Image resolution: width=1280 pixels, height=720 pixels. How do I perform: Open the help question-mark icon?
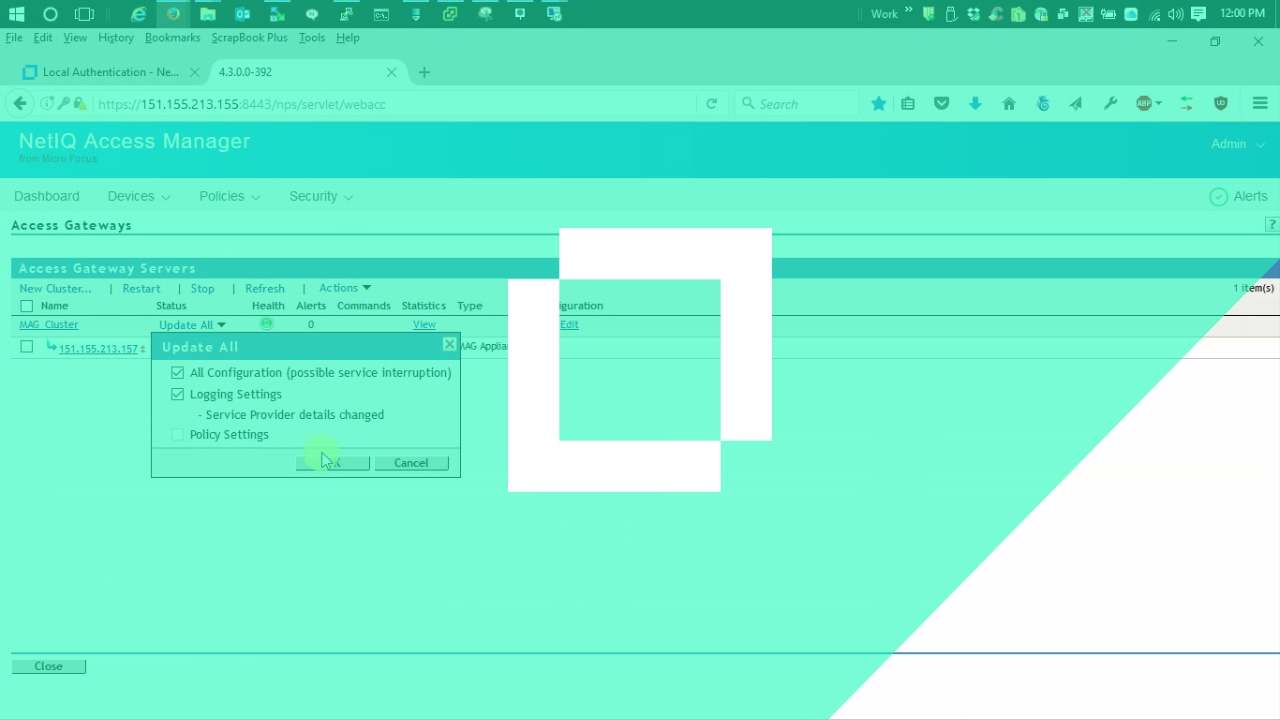click(1272, 225)
